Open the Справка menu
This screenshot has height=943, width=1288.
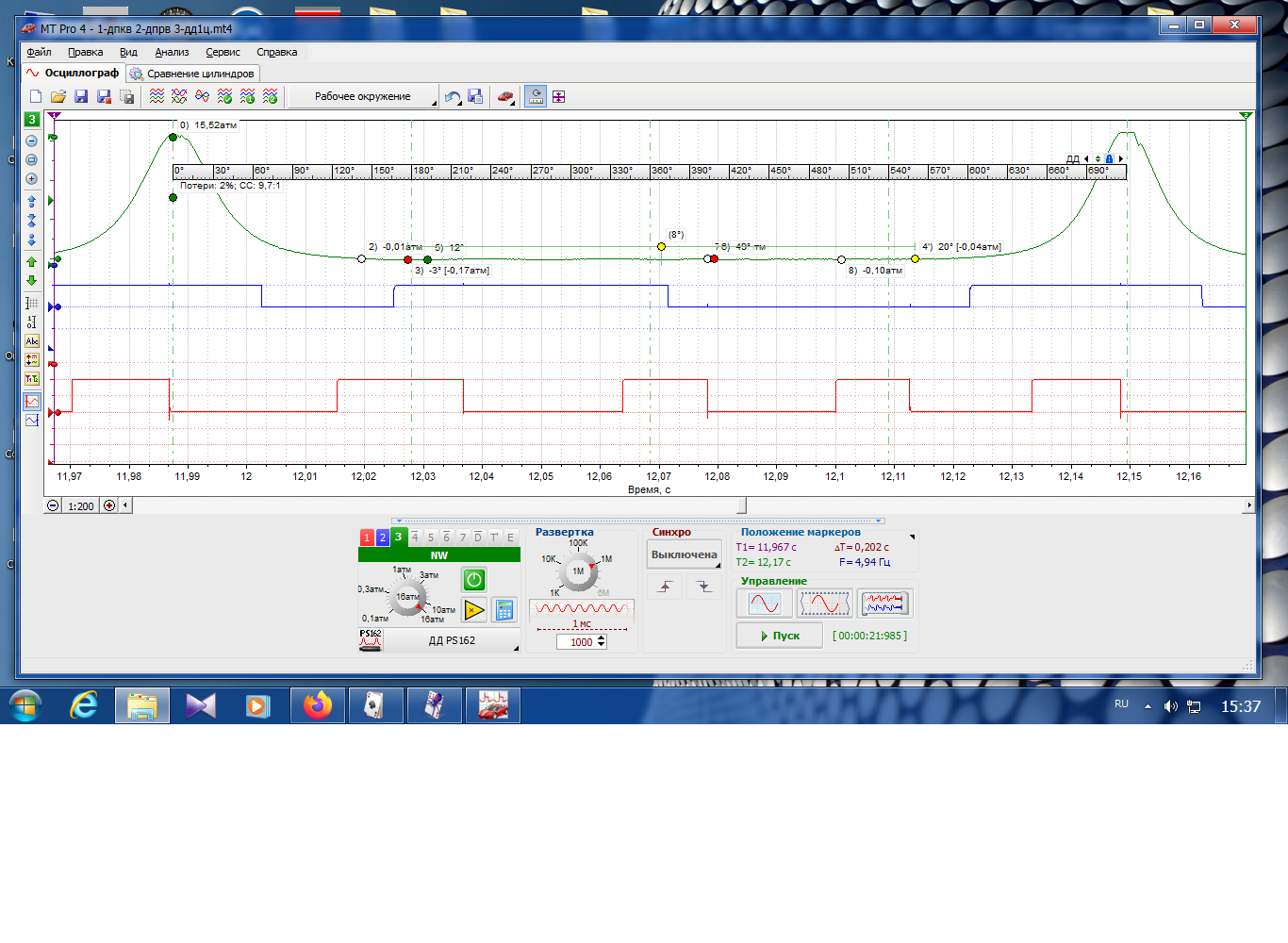coord(276,52)
